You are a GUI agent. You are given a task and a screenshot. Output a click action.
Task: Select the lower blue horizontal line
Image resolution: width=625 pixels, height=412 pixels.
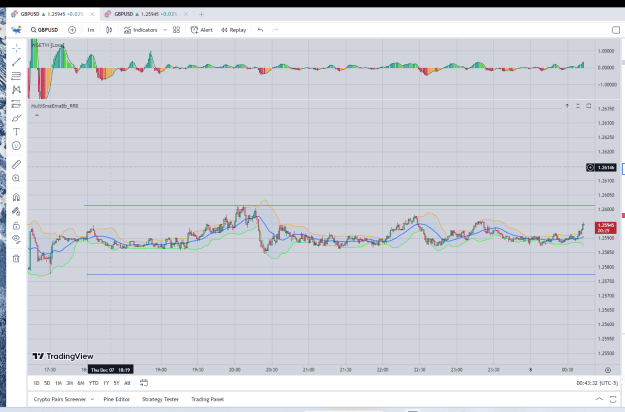(x=341, y=274)
